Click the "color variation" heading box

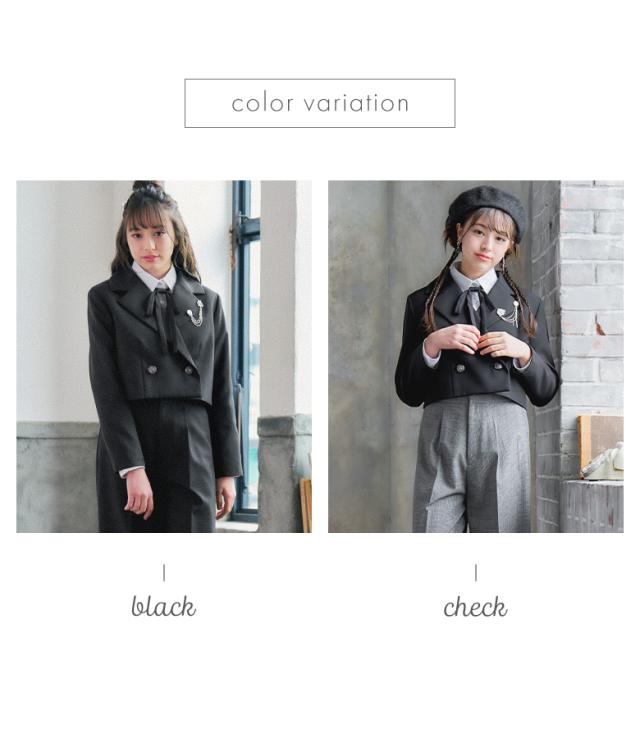point(320,103)
